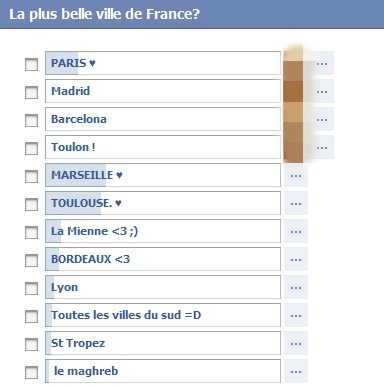Open the ellipsis menu beside PARIS
The image size is (384, 387).
(322, 63)
